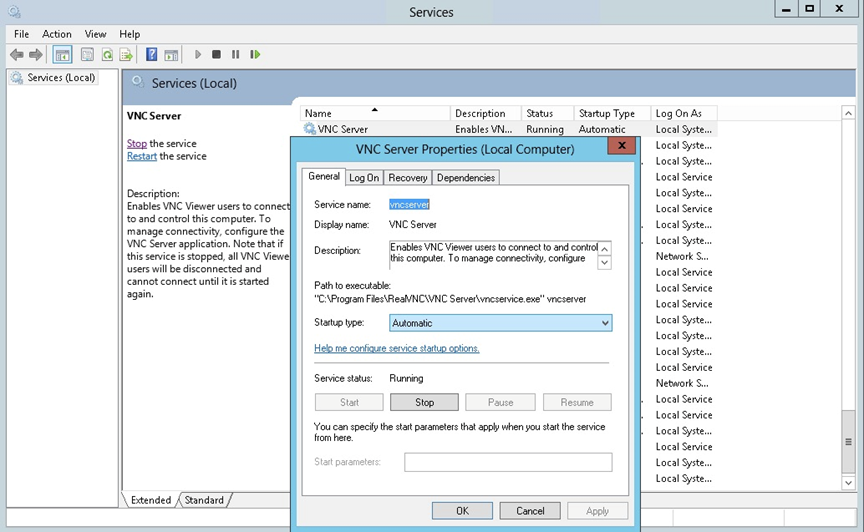Click the Restart the service link
Screen dimensions: 864x532
click(x=141, y=156)
